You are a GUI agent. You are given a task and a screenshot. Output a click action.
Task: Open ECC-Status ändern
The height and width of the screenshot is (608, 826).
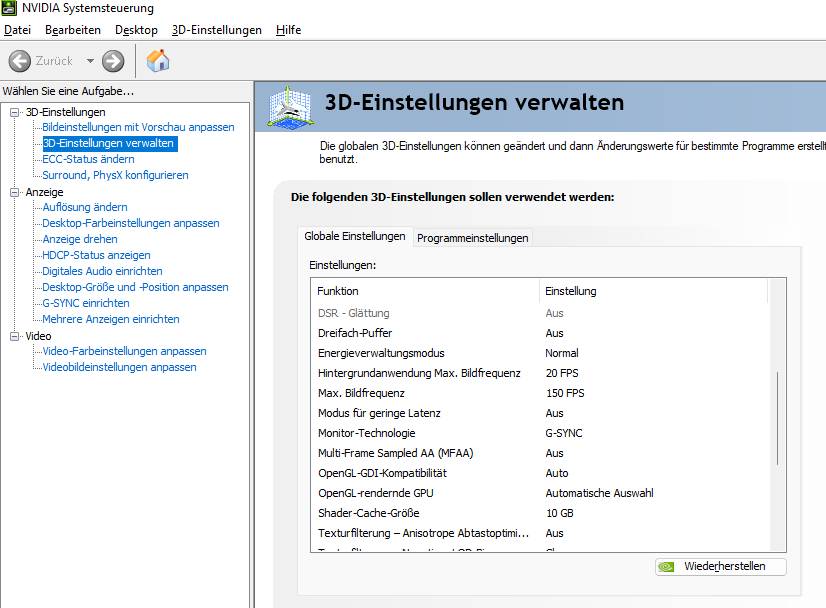[x=88, y=159]
